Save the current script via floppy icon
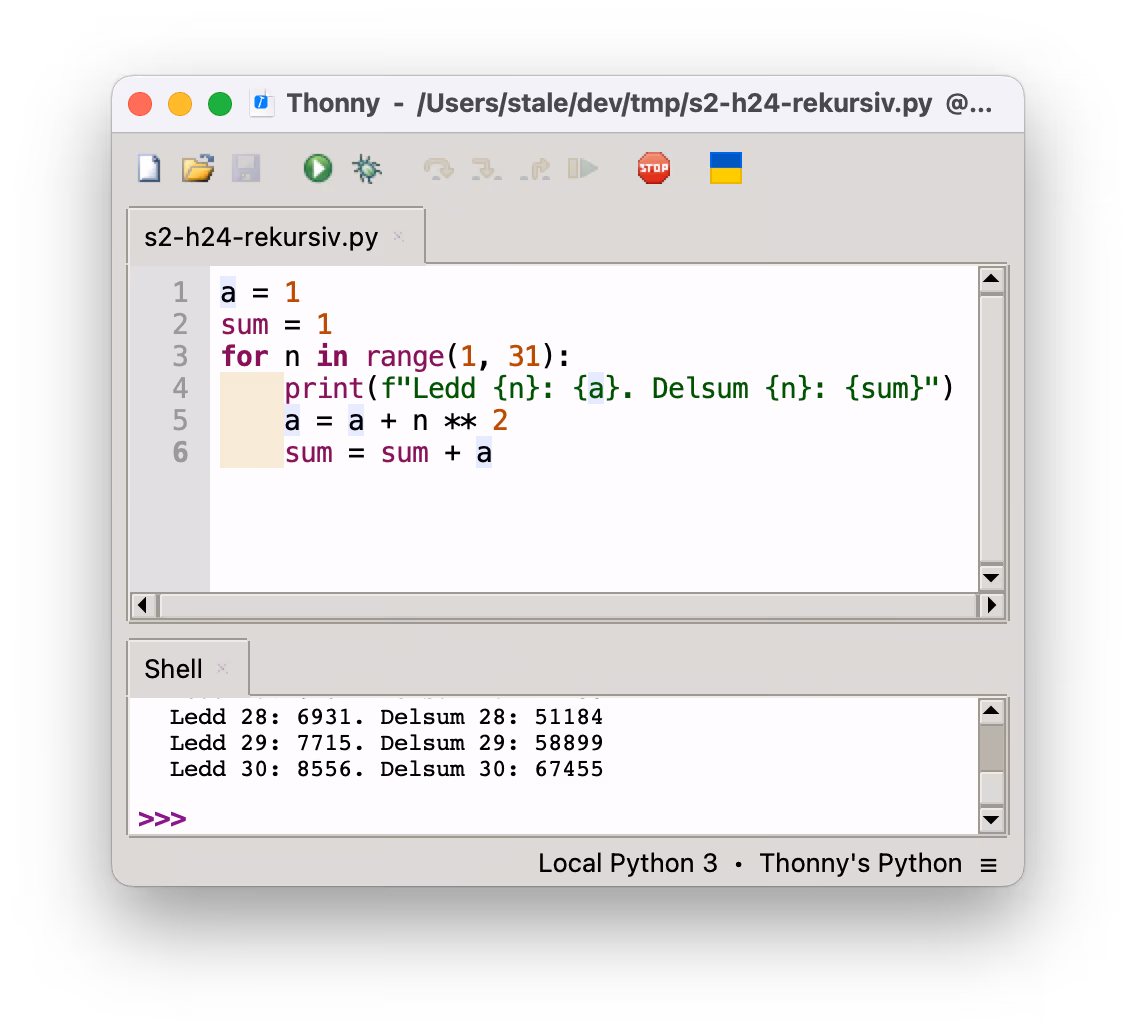This screenshot has height=1034, width=1136. pyautogui.click(x=246, y=169)
